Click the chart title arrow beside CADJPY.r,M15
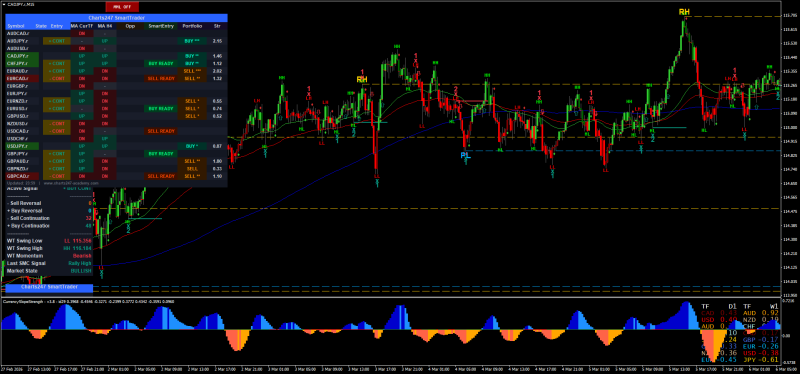800x374 pixels. (x=4, y=4)
